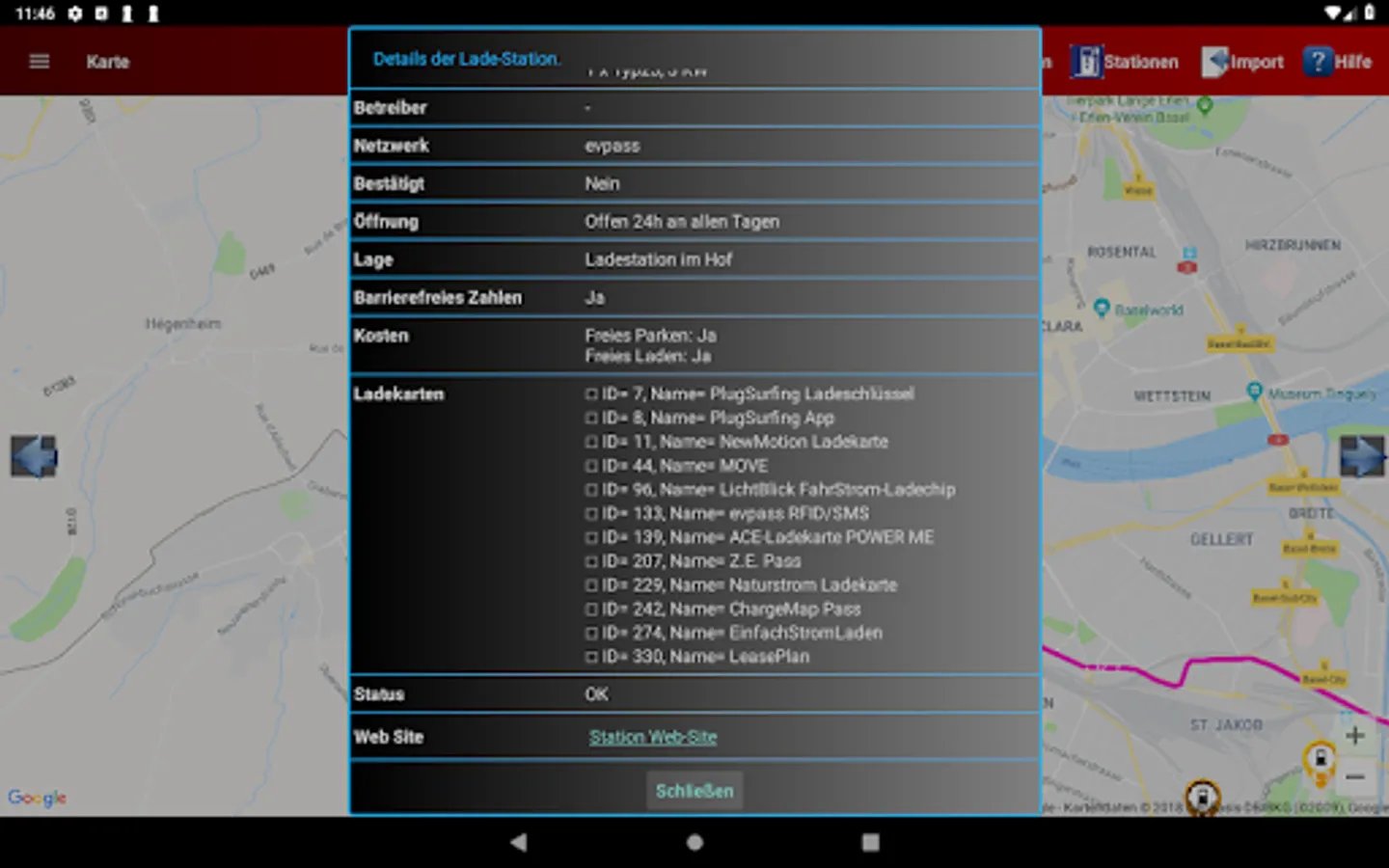This screenshot has width=1389, height=868.
Task: Check the ID 44 MOVE checkbox
Action: (591, 466)
